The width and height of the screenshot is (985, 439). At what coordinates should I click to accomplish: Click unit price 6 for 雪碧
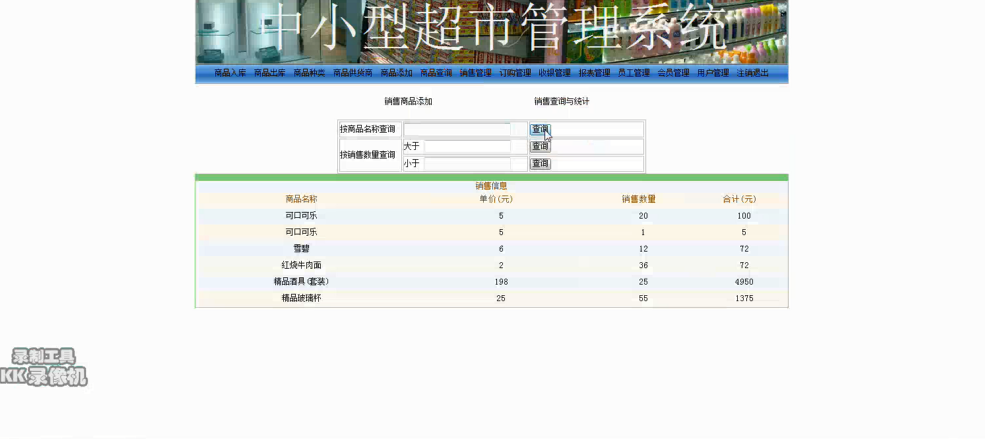tap(501, 249)
